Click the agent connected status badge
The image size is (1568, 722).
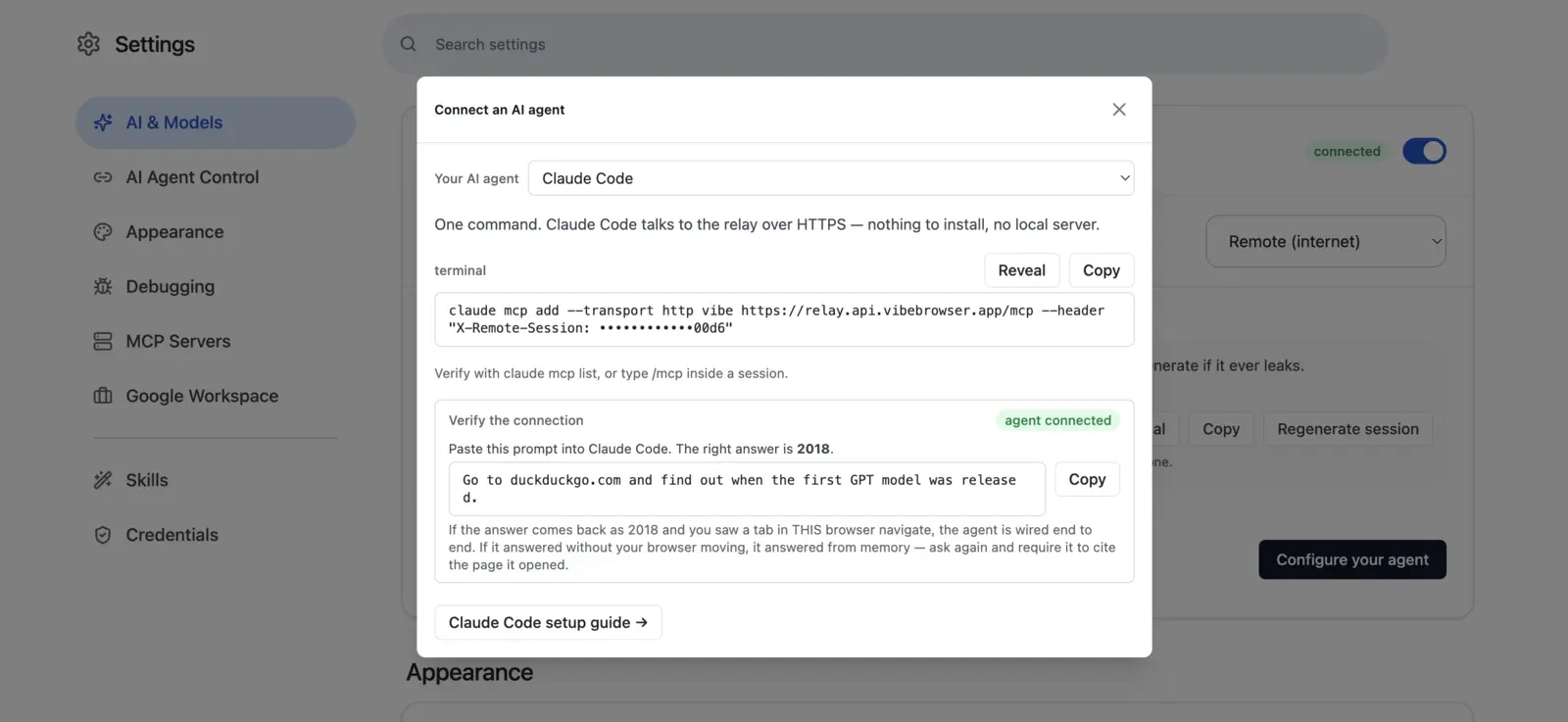pyautogui.click(x=1057, y=420)
